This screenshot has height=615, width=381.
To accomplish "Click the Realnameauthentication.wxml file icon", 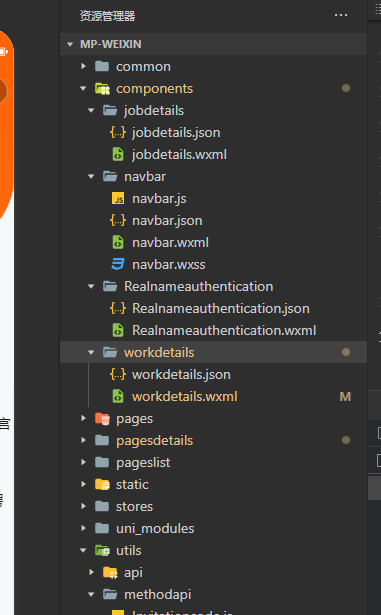I will coord(118,330).
